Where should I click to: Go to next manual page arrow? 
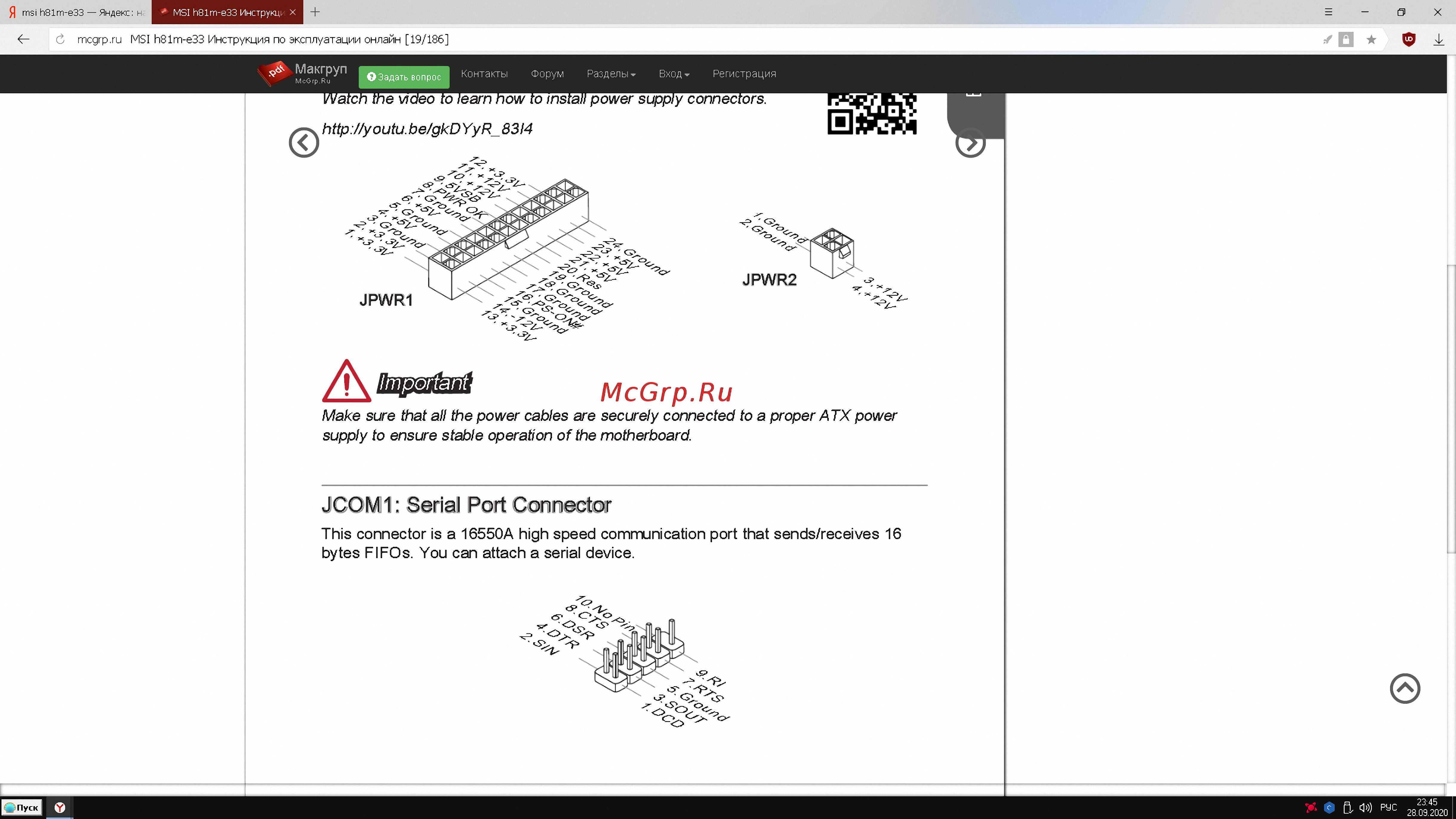pyautogui.click(x=971, y=142)
